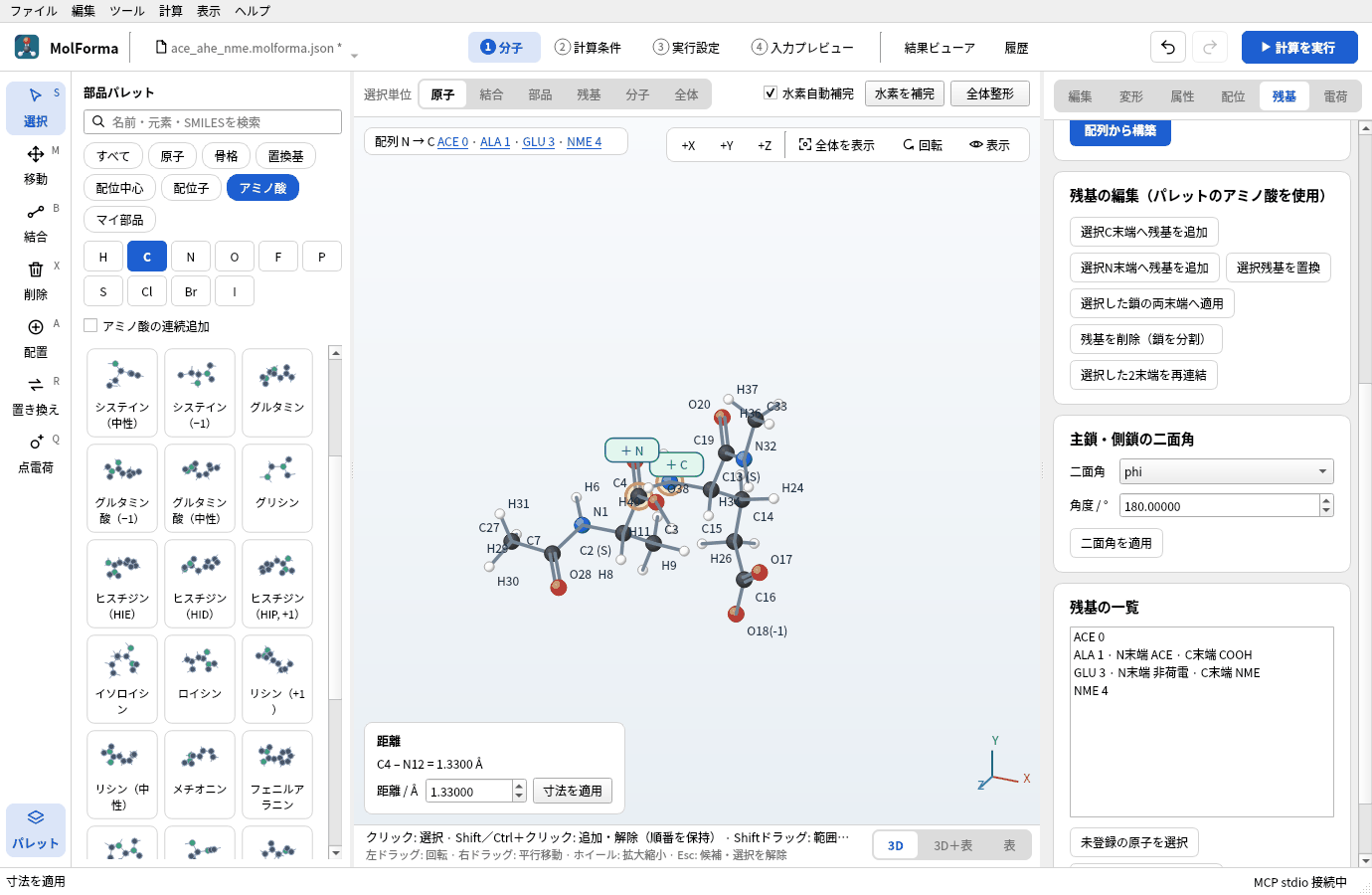This screenshot has height=895, width=1372.
Task: Click the 寸法を適用 button
Action: pos(573,791)
